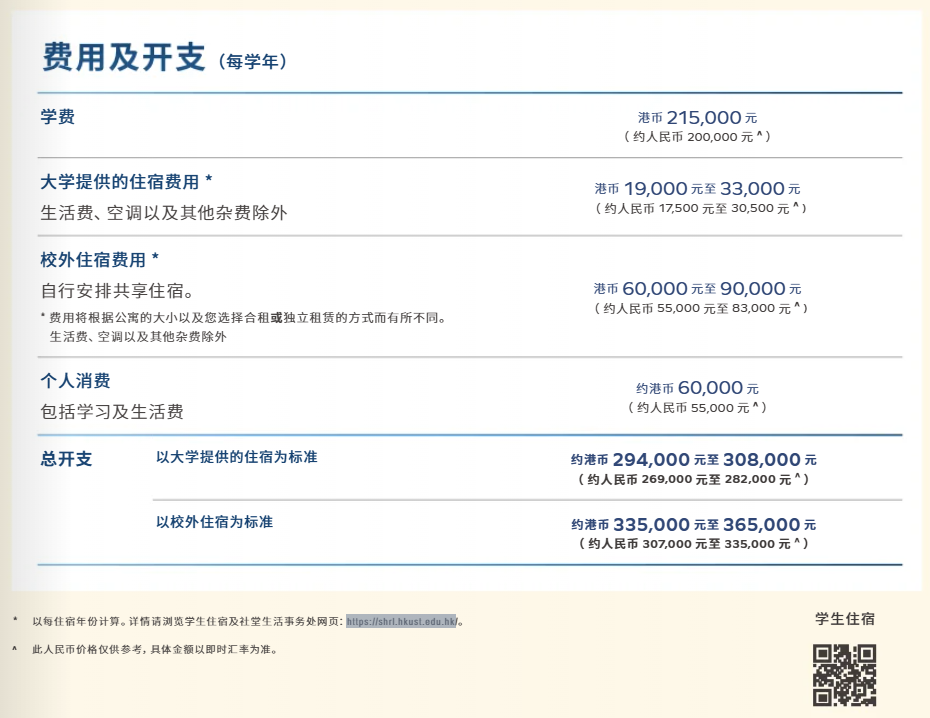
Task: Click 约人民币 17,500 元至 30,500 元
Action: 700,208
